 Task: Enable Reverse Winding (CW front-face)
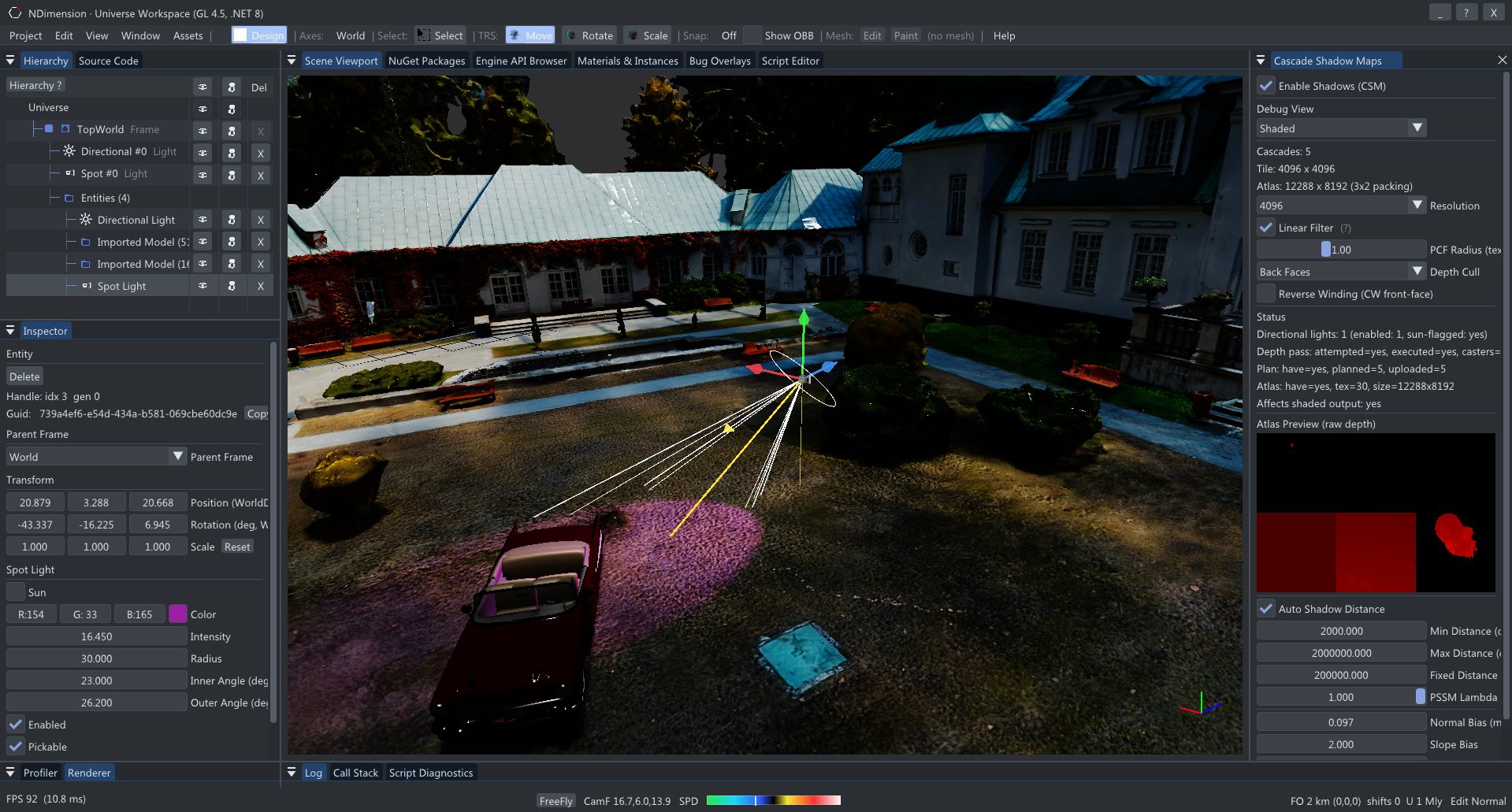coord(1266,293)
